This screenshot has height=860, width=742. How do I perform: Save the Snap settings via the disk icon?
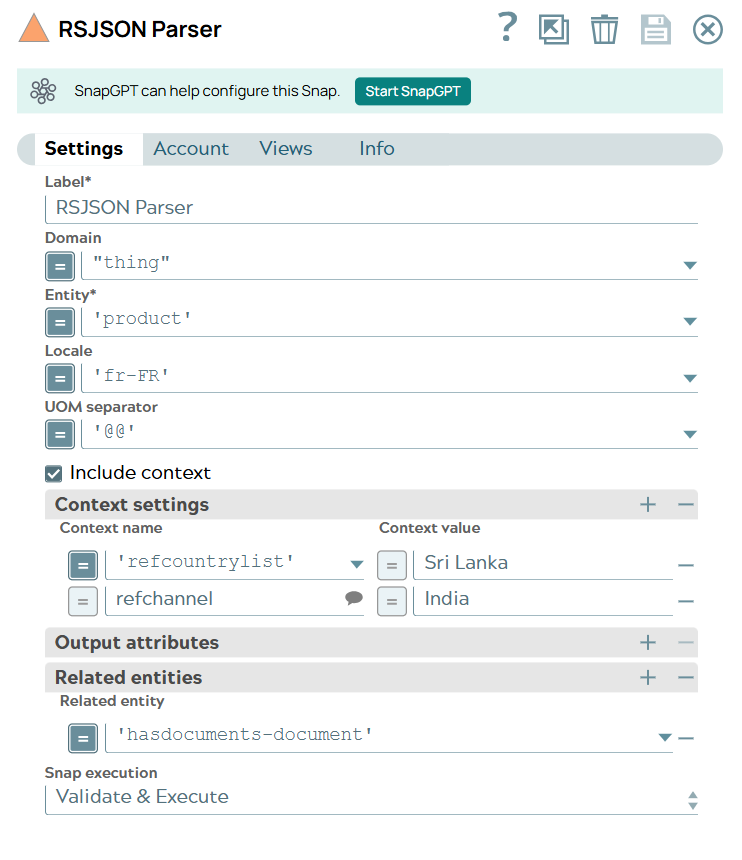click(656, 29)
